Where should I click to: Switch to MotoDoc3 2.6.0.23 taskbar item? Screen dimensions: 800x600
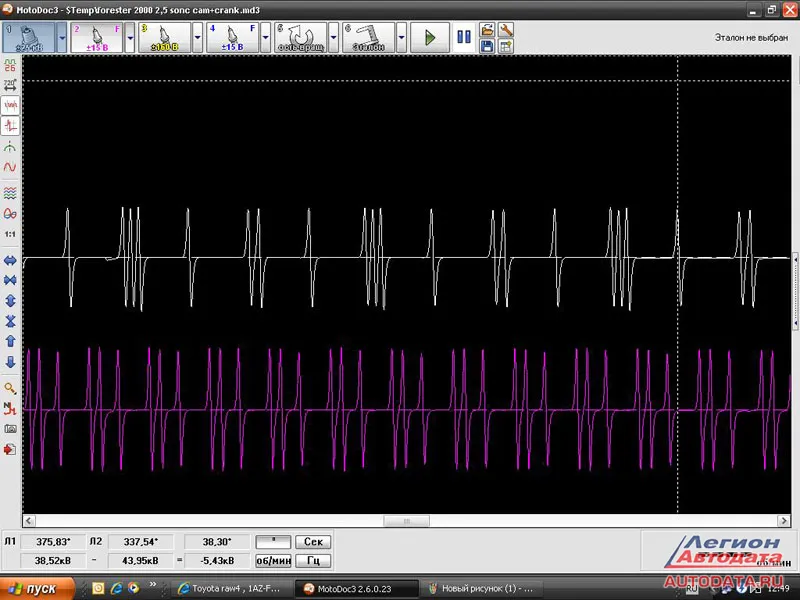coord(357,589)
